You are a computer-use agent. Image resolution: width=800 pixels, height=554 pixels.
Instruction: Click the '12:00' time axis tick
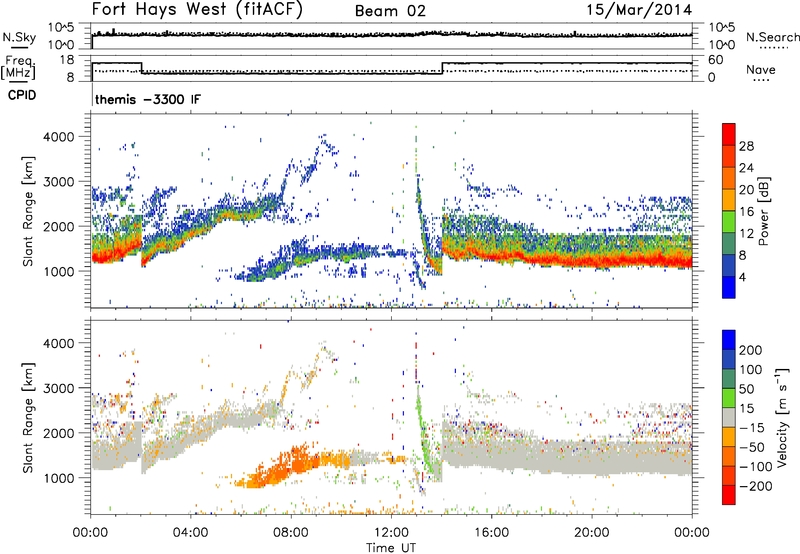click(x=391, y=533)
